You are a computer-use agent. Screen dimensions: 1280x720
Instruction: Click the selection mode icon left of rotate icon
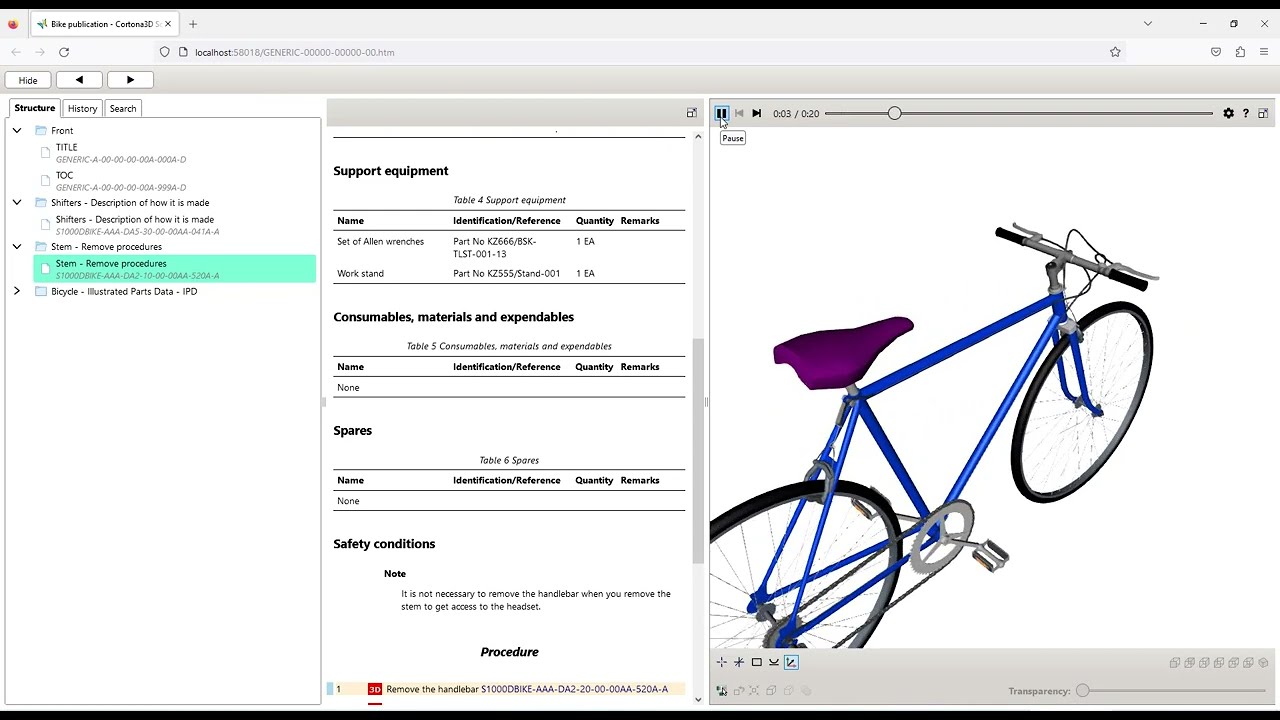pos(722,691)
